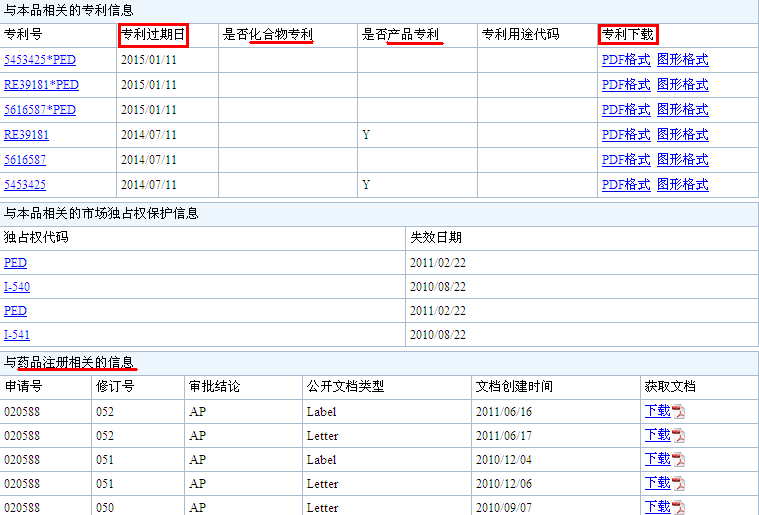Click PDF icon for Label 2011/06/16 row
This screenshot has height=515, width=759.
click(x=678, y=412)
